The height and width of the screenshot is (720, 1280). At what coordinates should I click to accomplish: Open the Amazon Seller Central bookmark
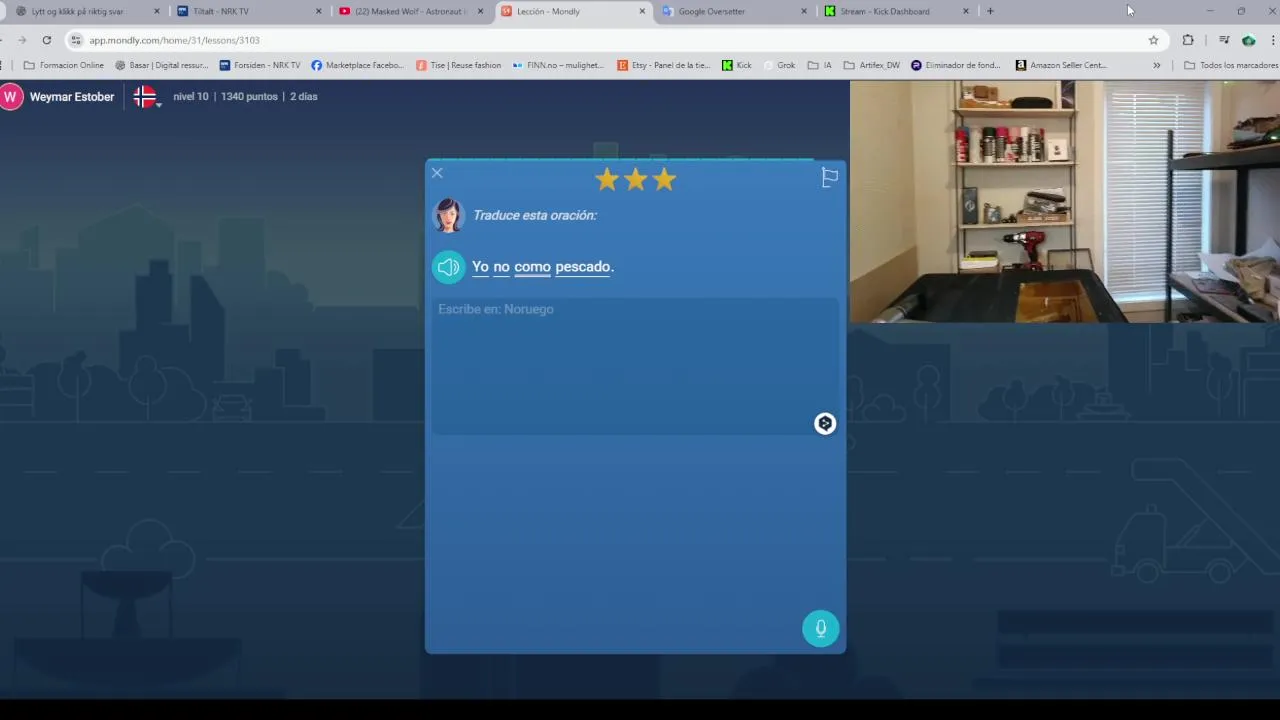click(1060, 65)
